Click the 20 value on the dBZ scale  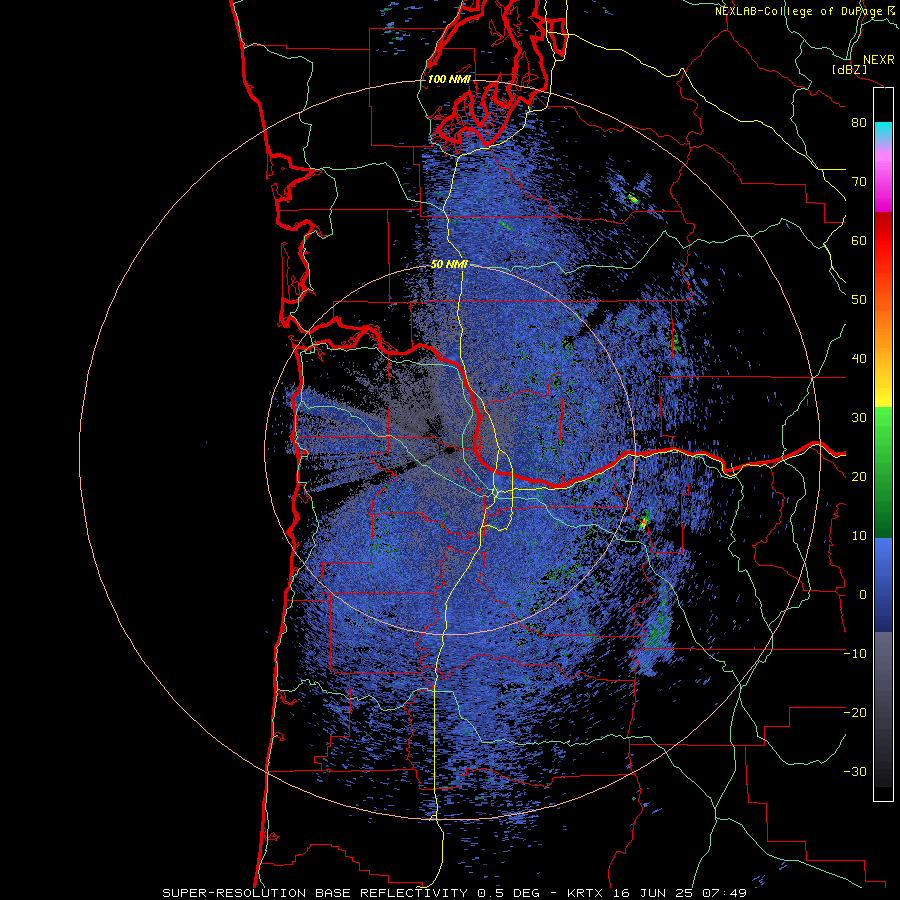(x=859, y=477)
